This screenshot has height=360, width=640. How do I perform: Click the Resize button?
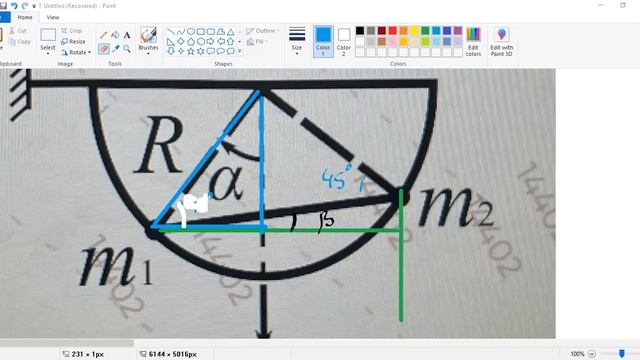pos(73,41)
